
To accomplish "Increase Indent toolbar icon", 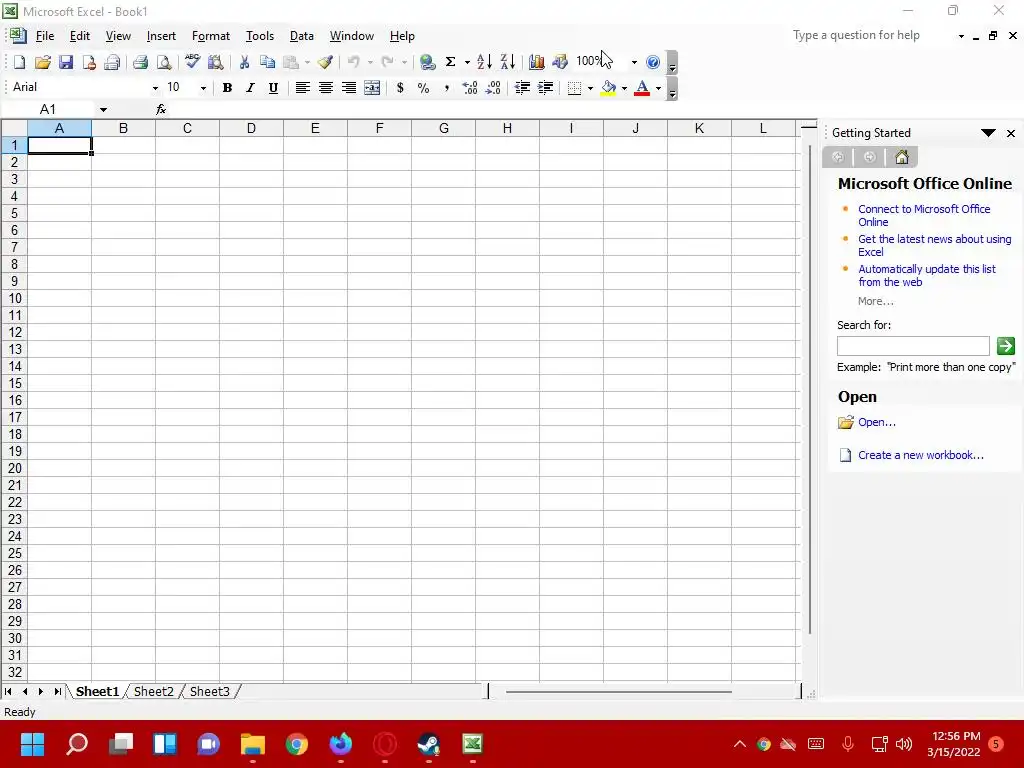I will [x=545, y=88].
